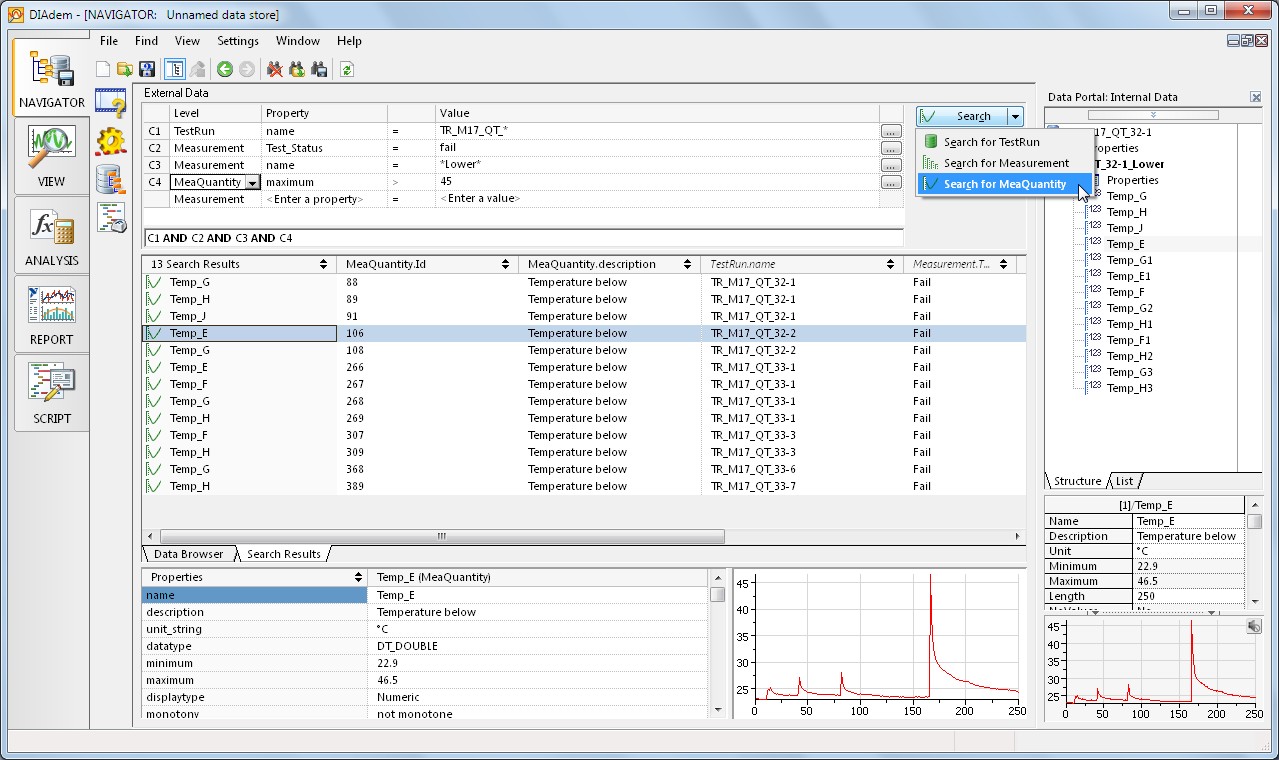Viewport: 1279px width, 760px height.
Task: Click the ellipsis button for row C3
Action: click(890, 165)
